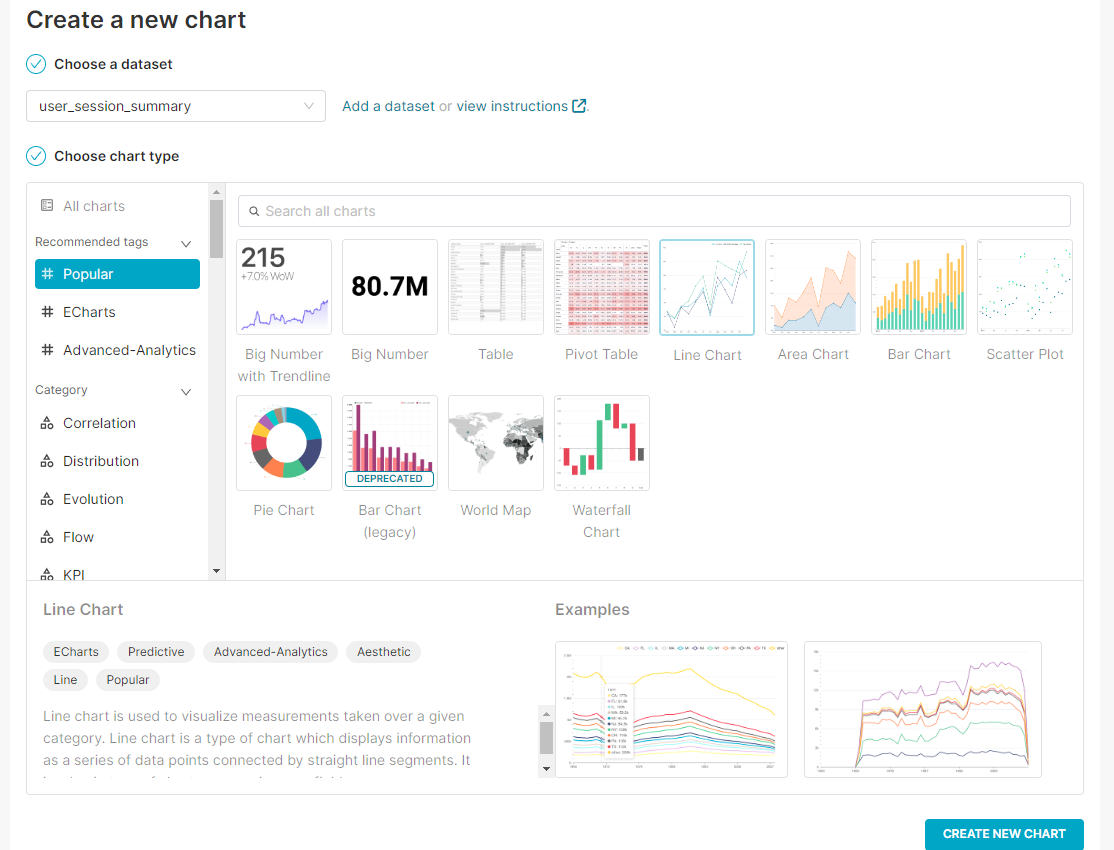Image resolution: width=1114 pixels, height=850 pixels.
Task: Click the category icon beside Distribution
Action: click(47, 461)
